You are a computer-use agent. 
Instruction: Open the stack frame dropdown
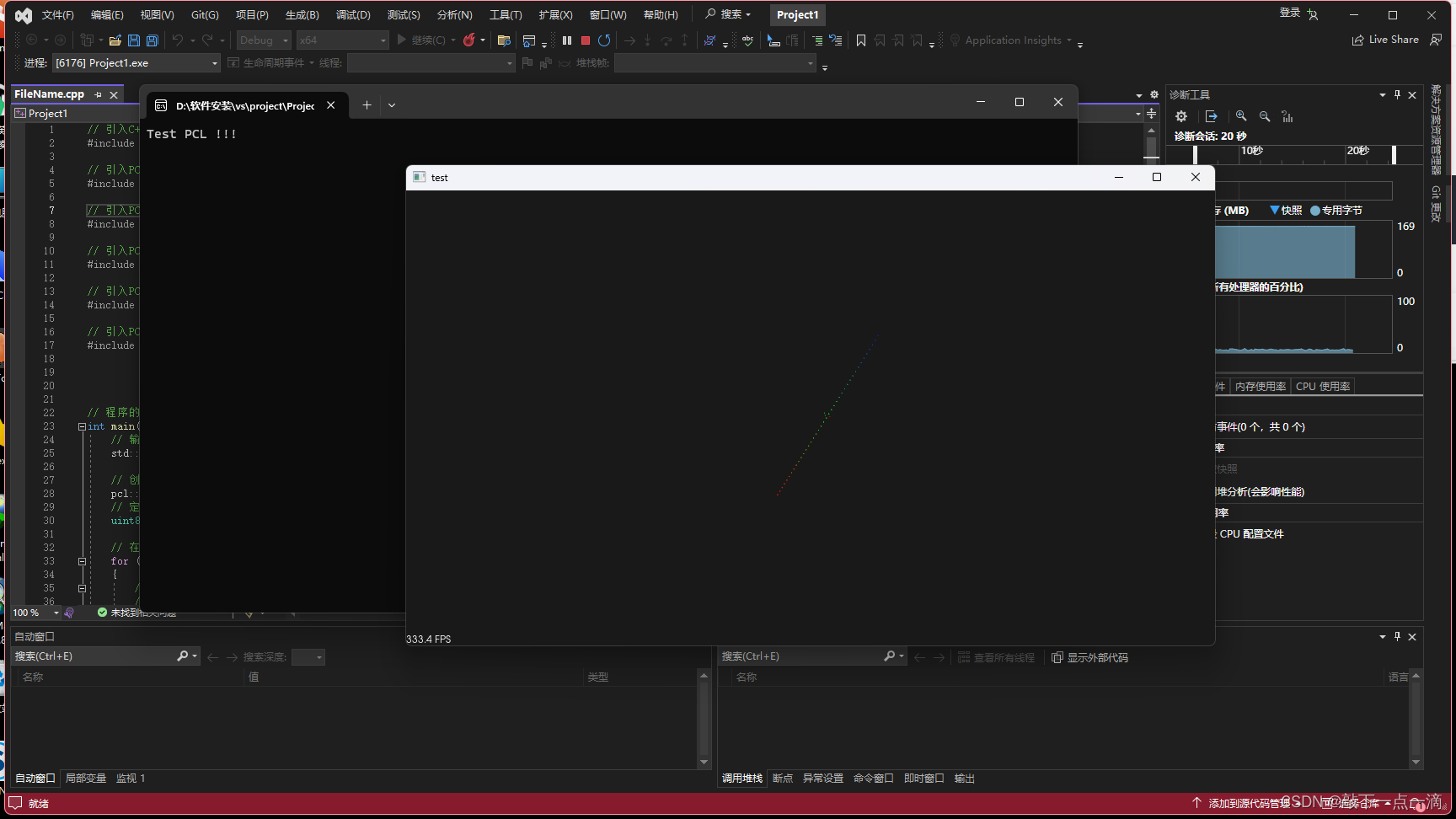coord(715,63)
